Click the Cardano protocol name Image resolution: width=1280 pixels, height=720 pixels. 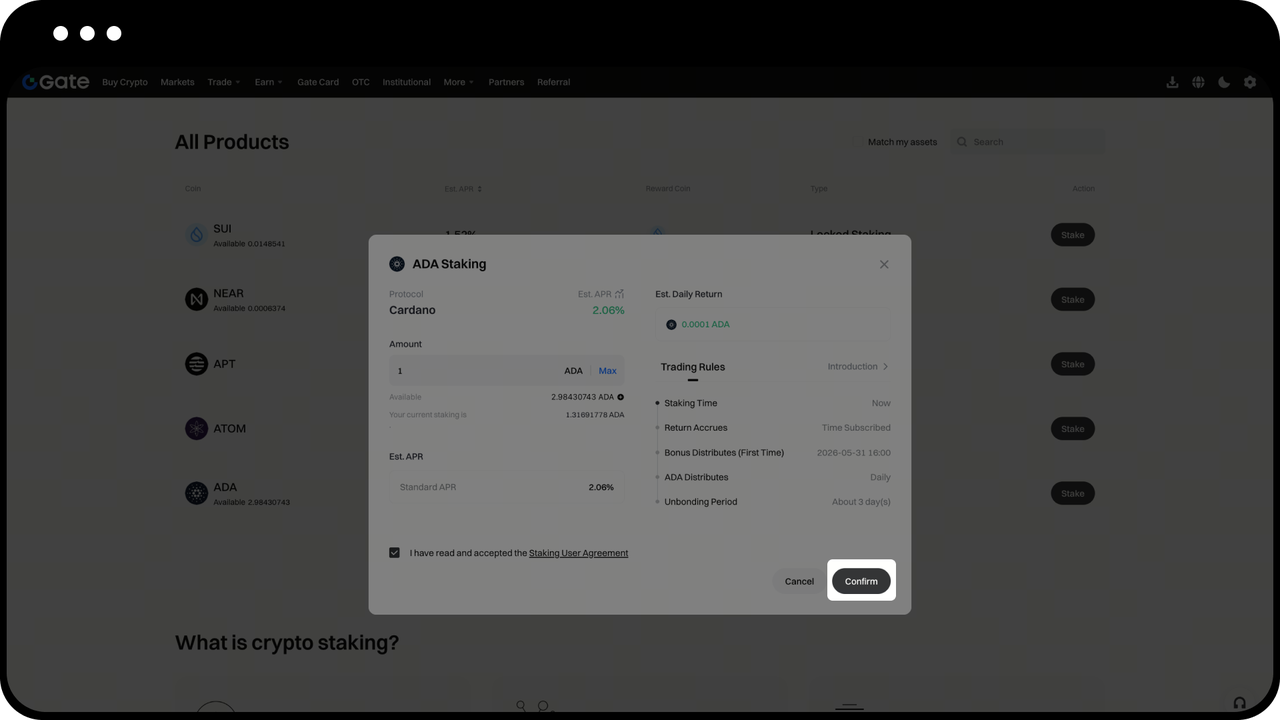[x=412, y=310]
